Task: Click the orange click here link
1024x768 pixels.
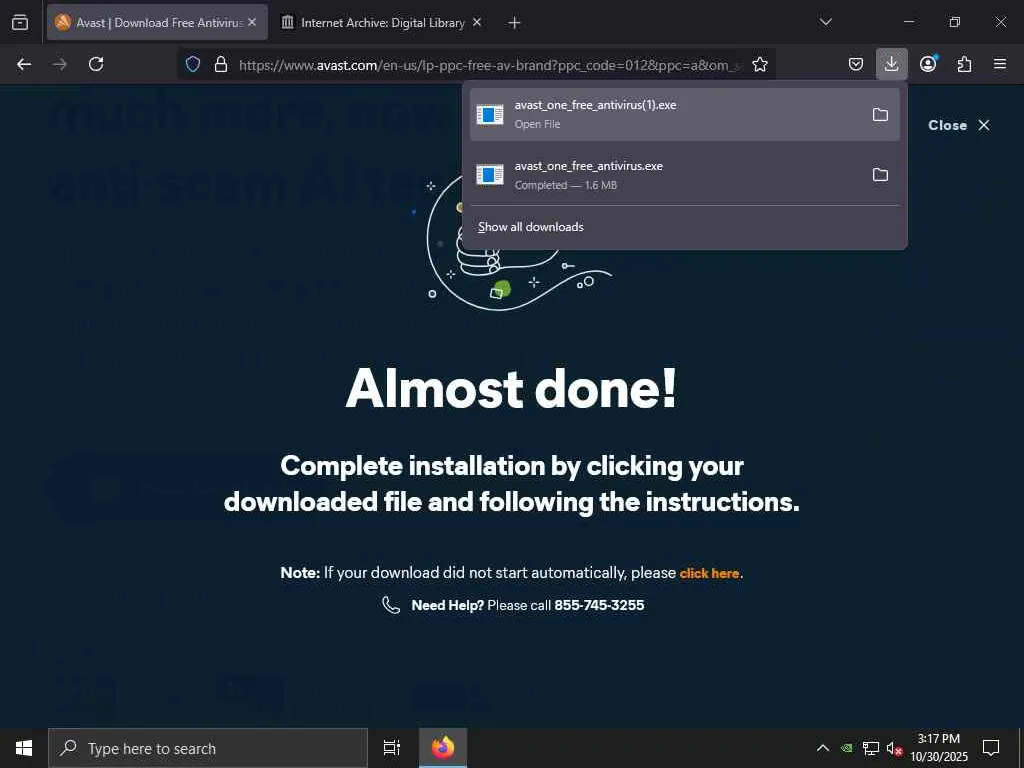Action: click(x=709, y=573)
